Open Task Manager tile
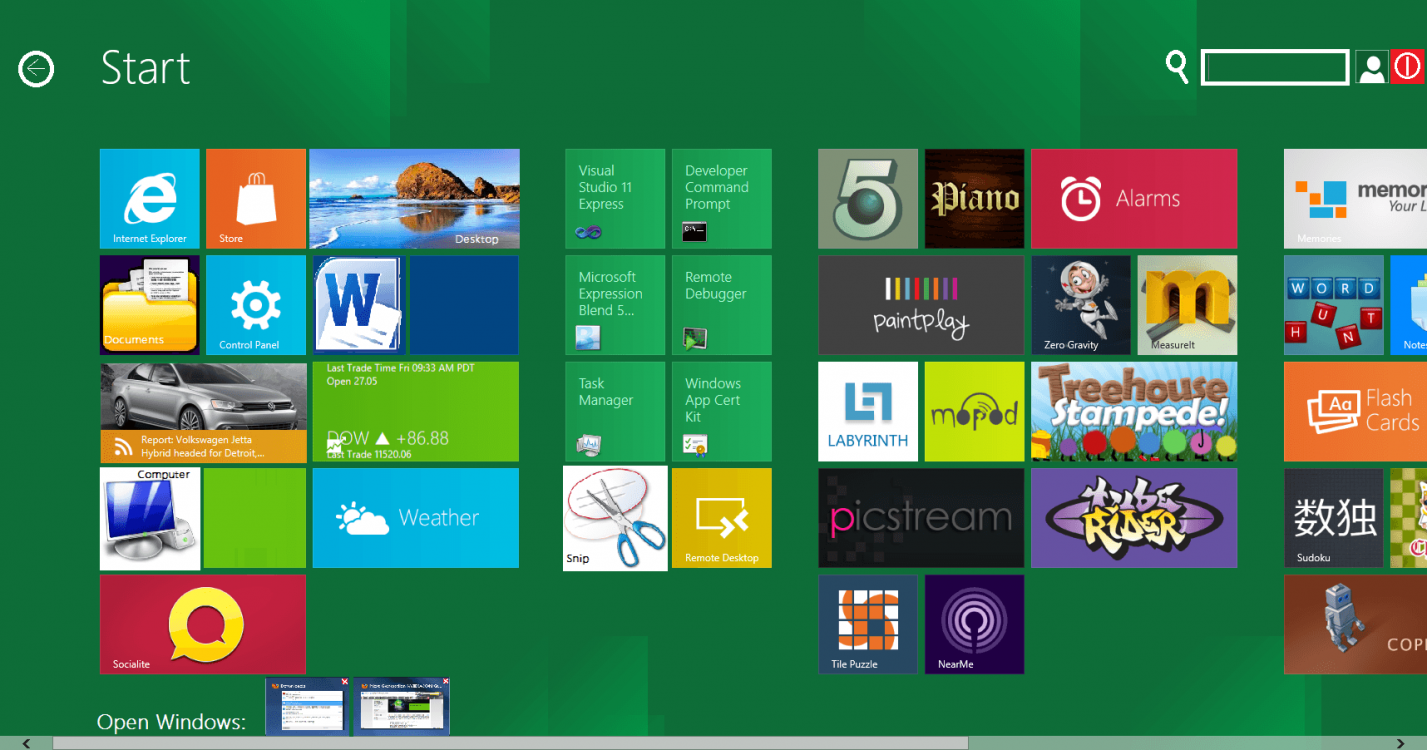 coord(615,412)
